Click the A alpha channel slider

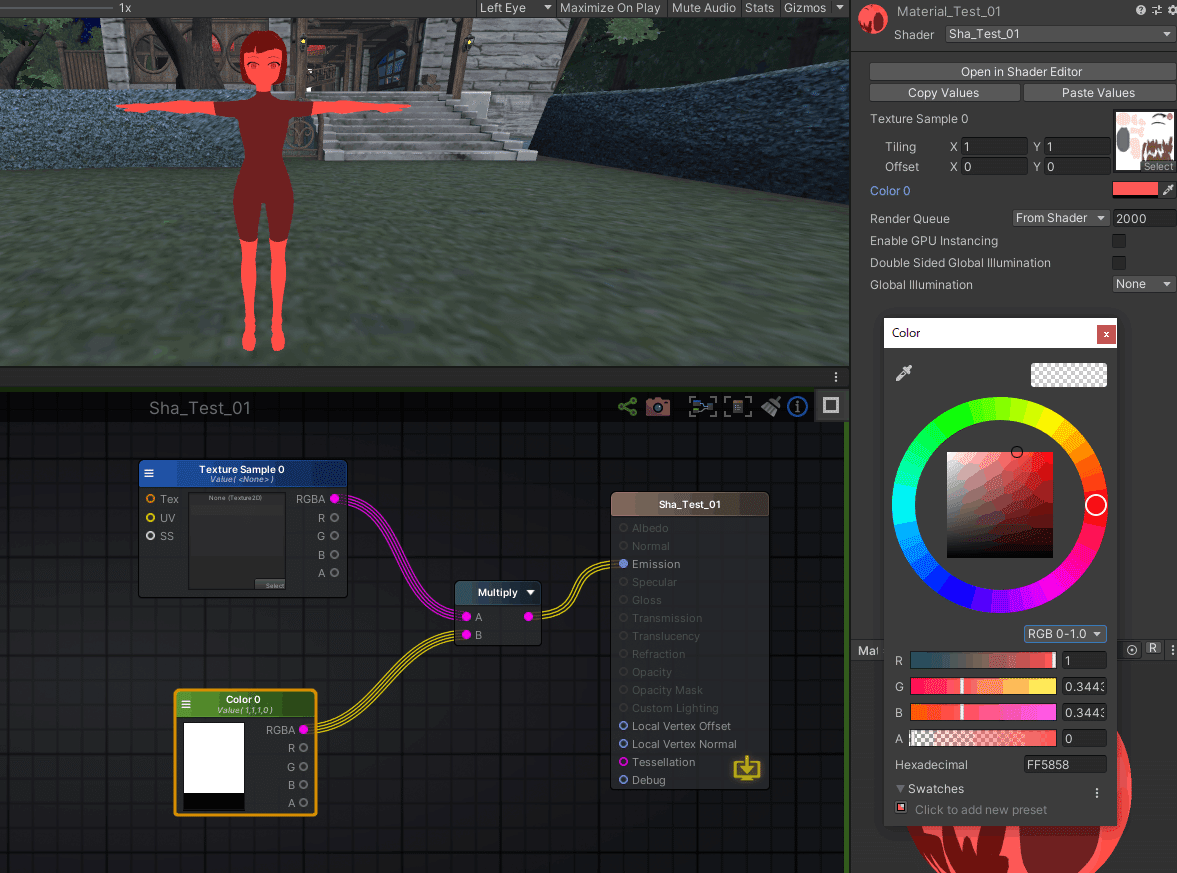[983, 739]
